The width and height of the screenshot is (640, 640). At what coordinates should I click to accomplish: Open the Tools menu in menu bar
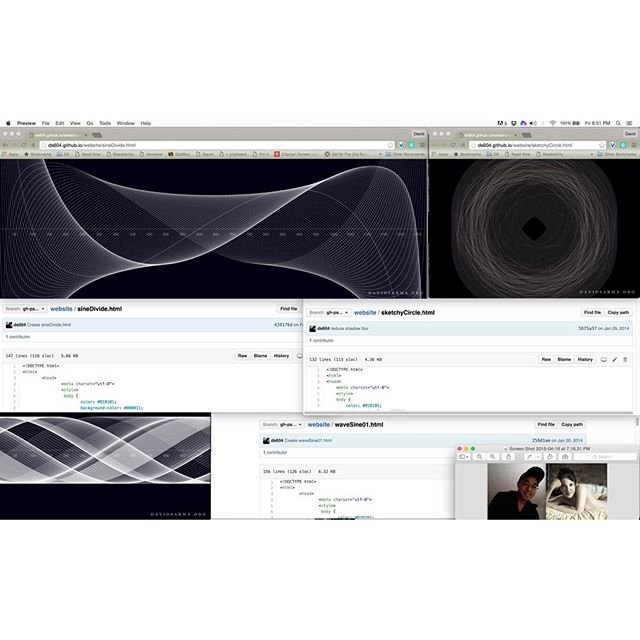[x=105, y=123]
